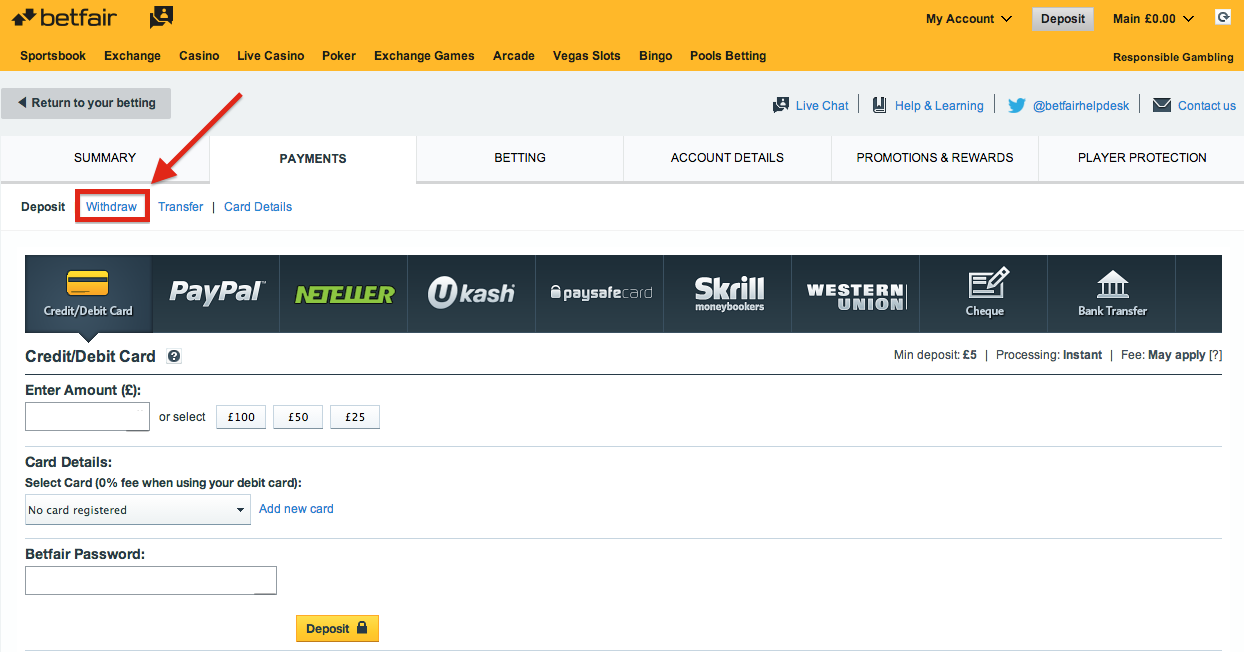1244x652 pixels.
Task: Open the Select Card dropdown
Action: click(137, 510)
